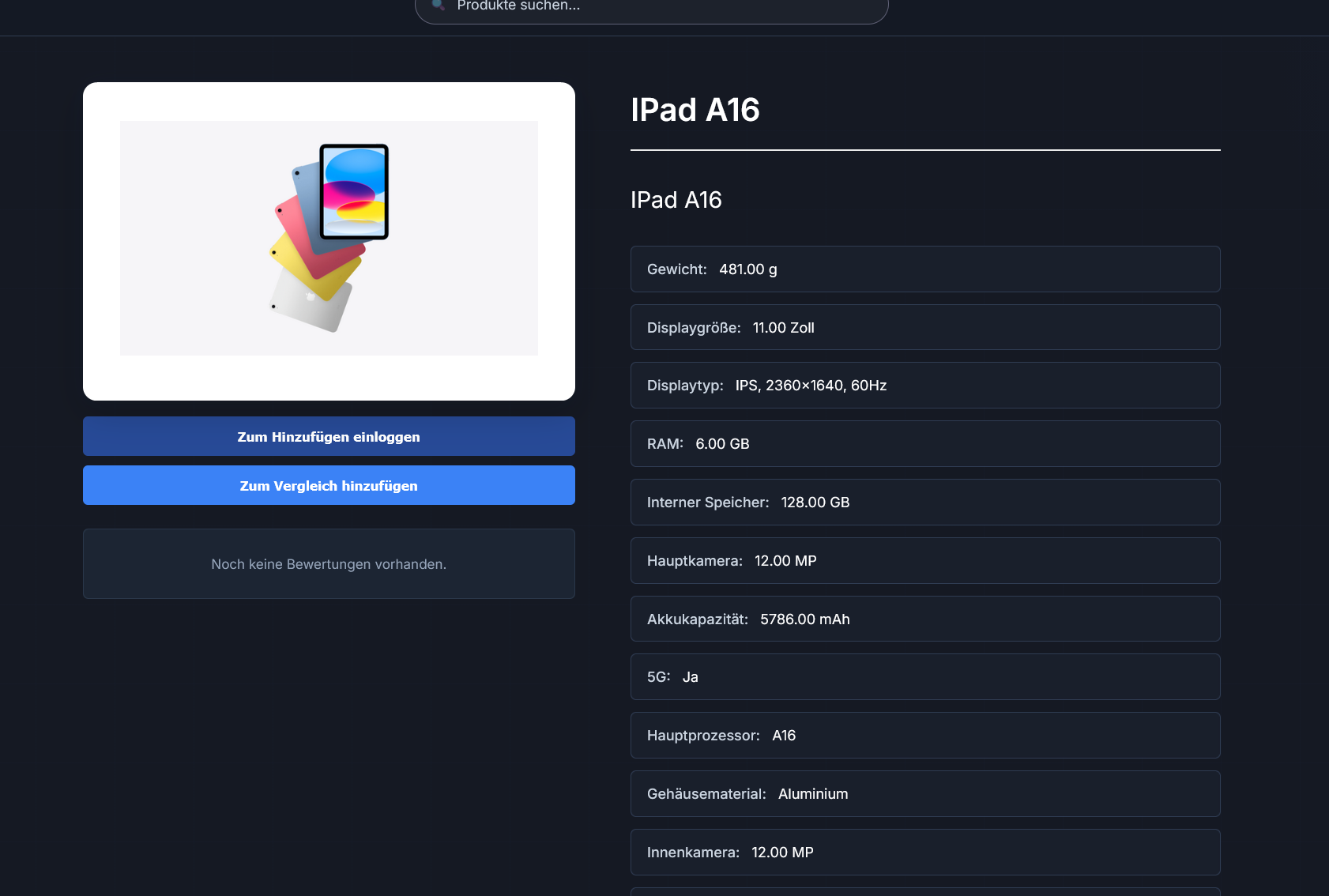Select the 'Innenkamera: 12.00 MP' row
The width and height of the screenshot is (1329, 896).
pos(925,853)
